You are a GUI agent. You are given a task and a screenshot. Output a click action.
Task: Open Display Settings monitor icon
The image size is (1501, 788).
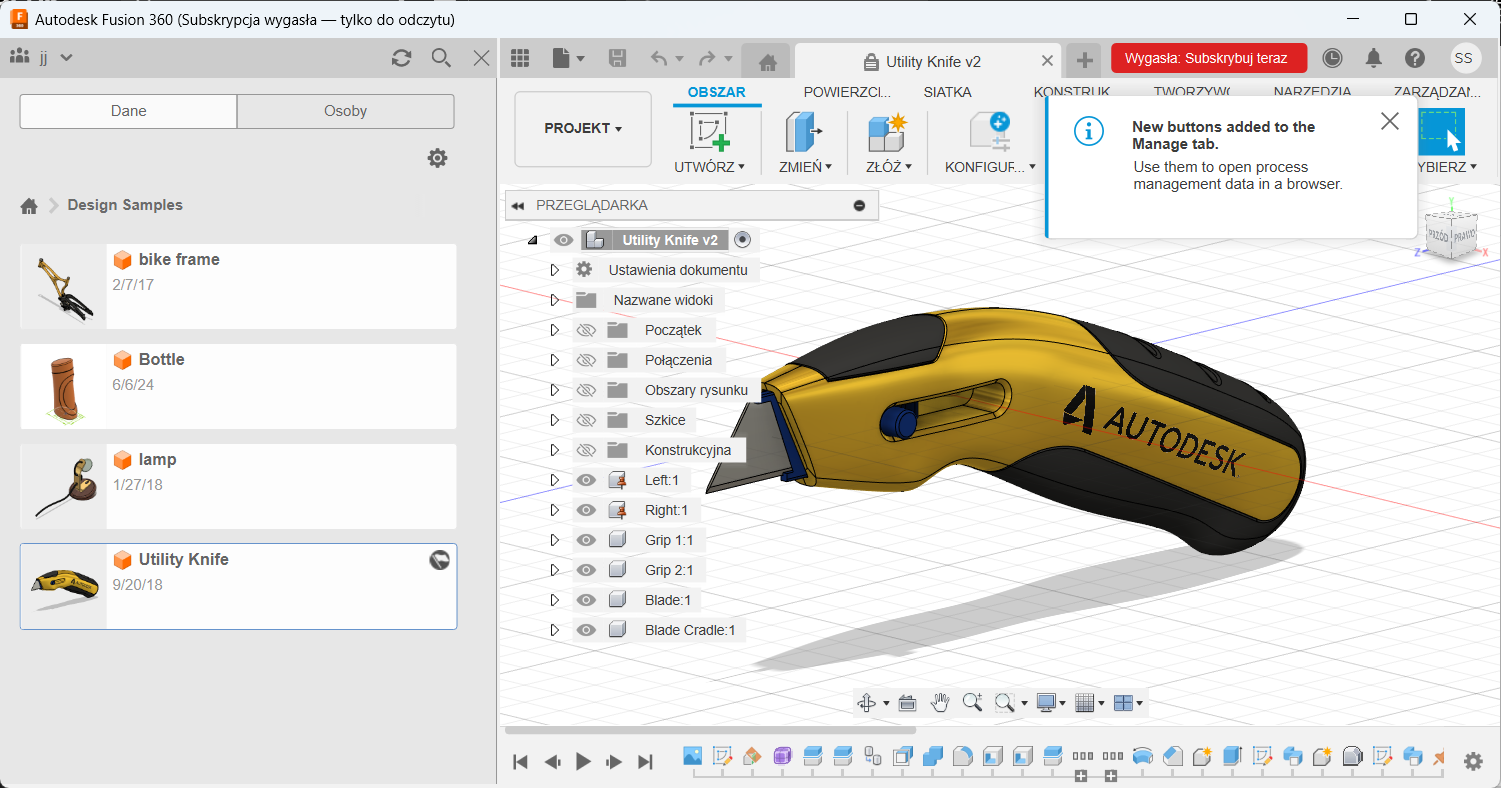click(x=1047, y=703)
